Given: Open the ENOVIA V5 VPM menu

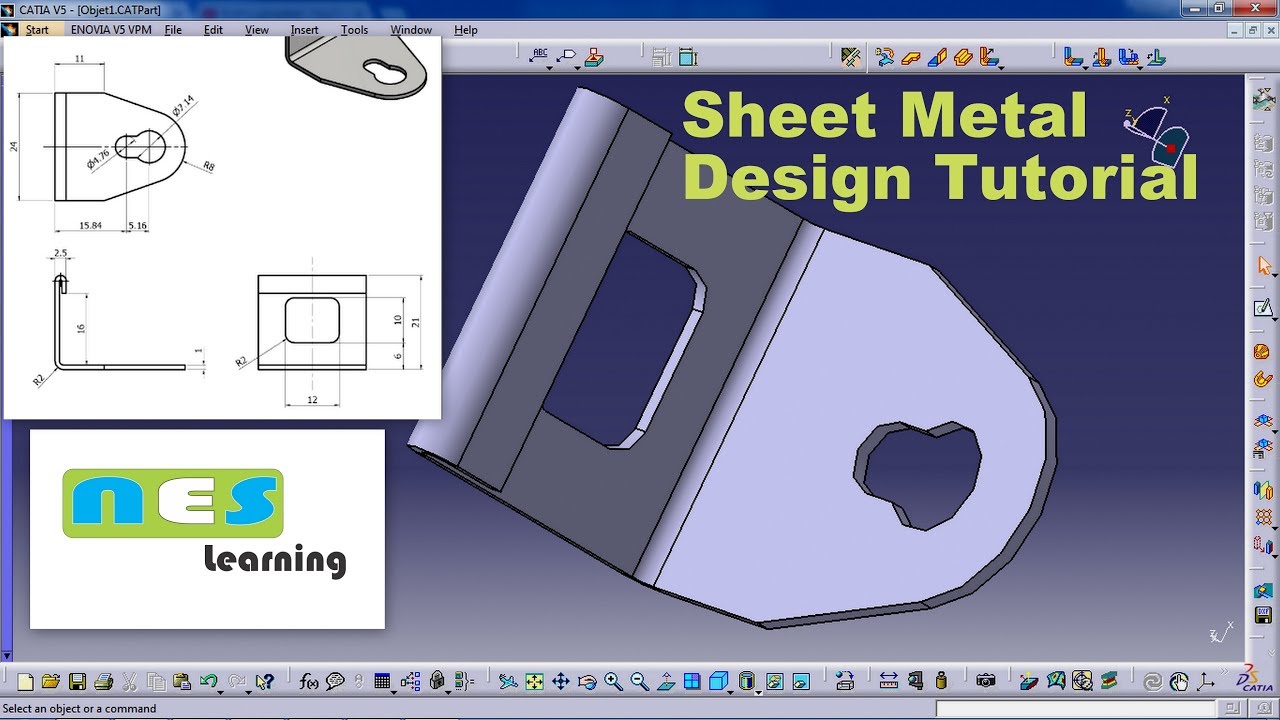Looking at the screenshot, I should [111, 30].
